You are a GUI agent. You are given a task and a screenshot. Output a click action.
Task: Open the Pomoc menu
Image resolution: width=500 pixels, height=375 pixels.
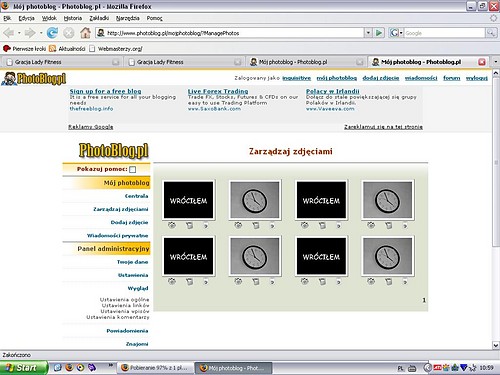tap(154, 18)
